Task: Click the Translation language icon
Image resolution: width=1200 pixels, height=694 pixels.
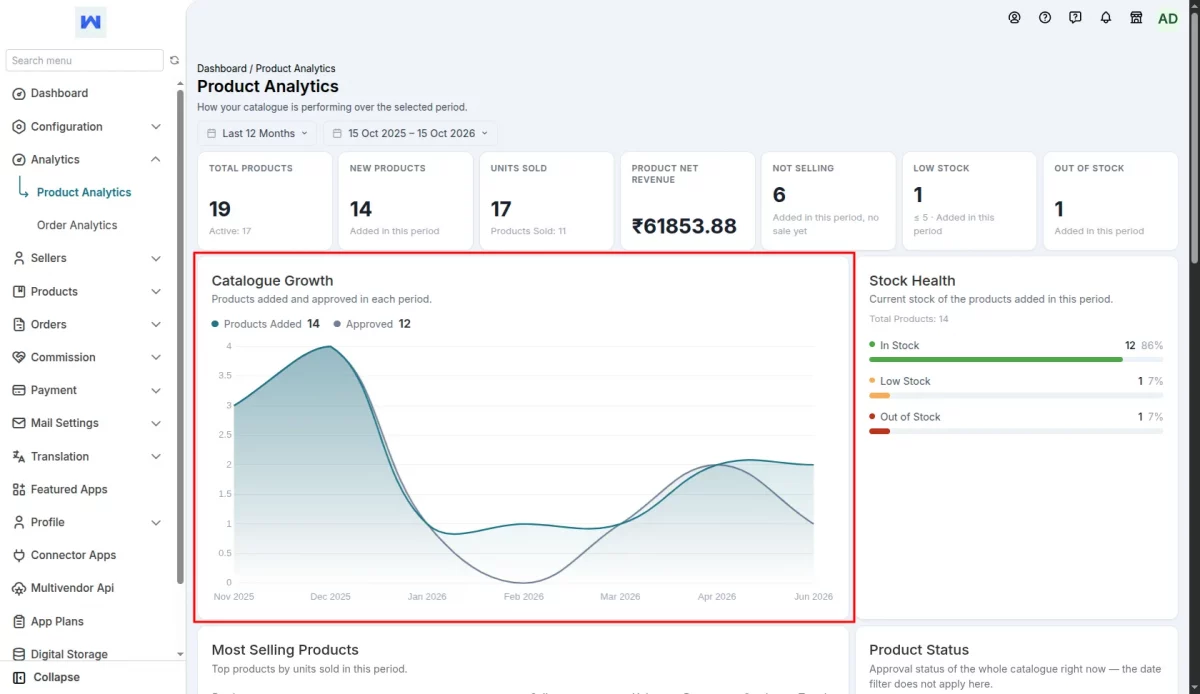Action: click(x=19, y=456)
